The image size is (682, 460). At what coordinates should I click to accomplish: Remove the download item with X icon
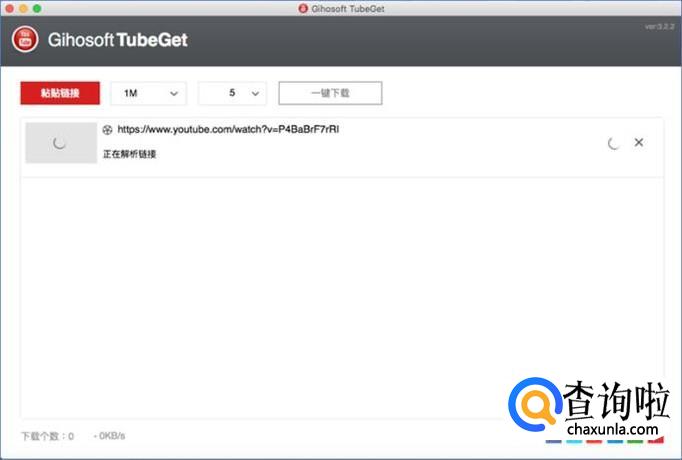pyautogui.click(x=639, y=142)
